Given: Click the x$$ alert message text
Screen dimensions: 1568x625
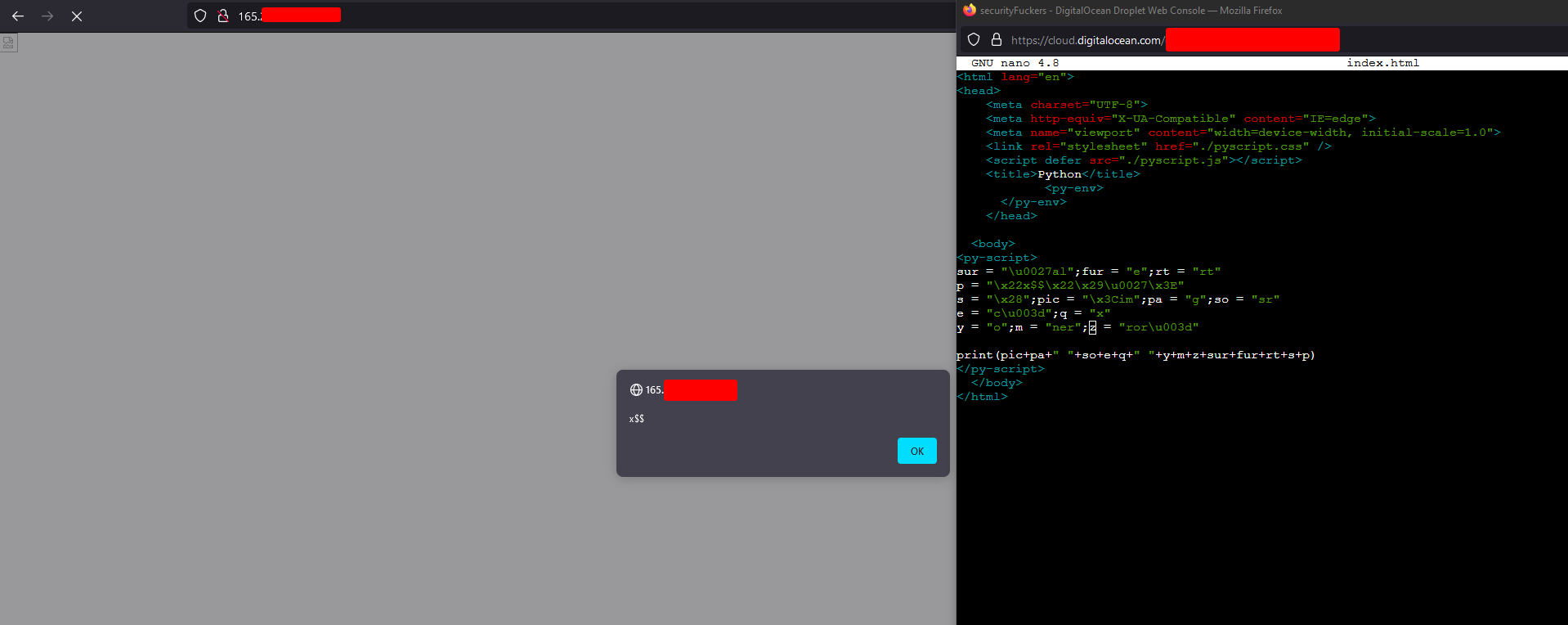Looking at the screenshot, I should [x=637, y=419].
